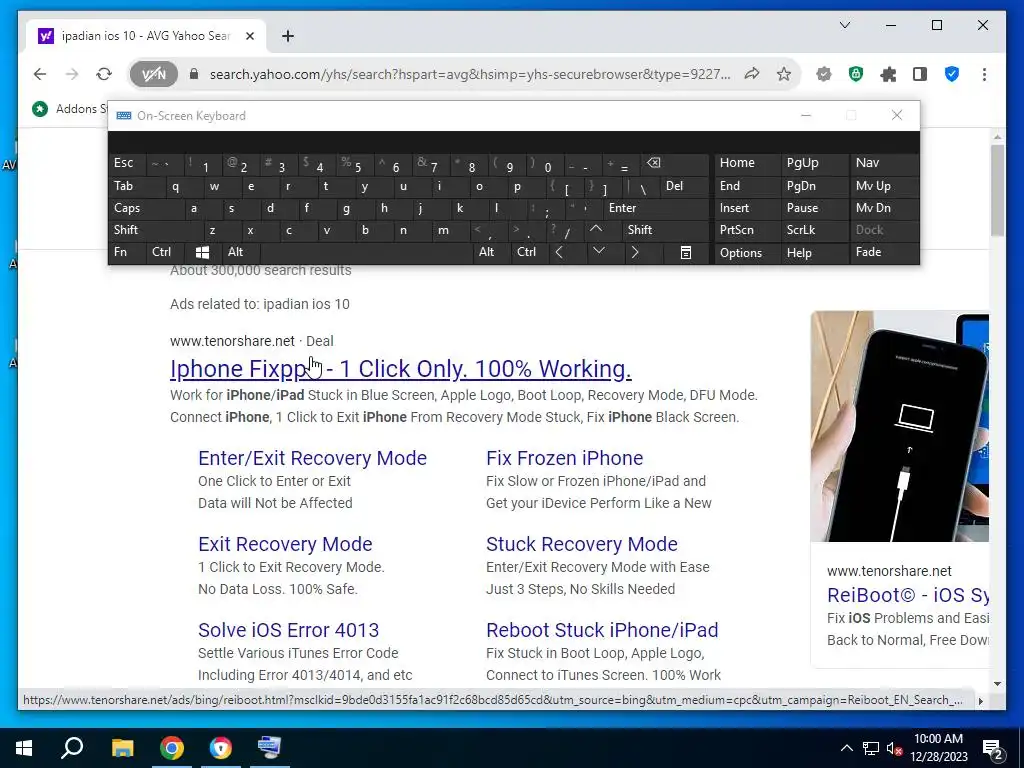
Task: Click the Chrome forward arrow
Action: coord(72,74)
